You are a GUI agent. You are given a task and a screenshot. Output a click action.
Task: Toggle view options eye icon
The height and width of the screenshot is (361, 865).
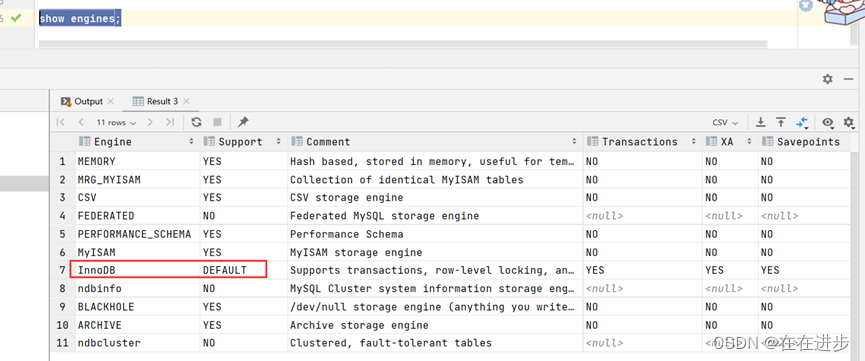tap(827, 123)
